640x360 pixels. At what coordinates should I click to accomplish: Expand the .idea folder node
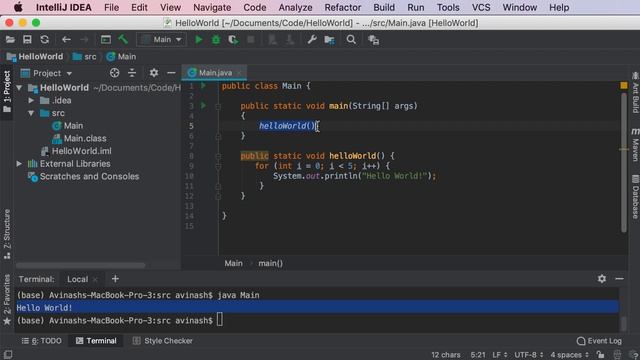(31, 100)
